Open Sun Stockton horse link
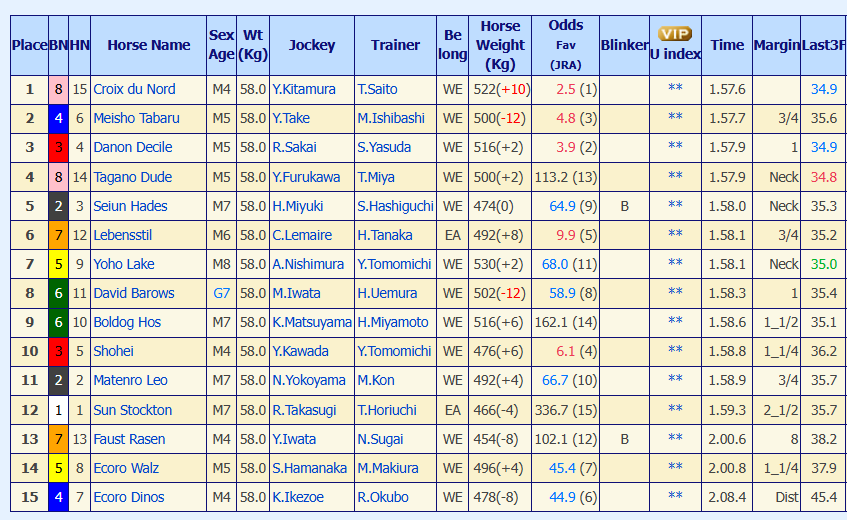 point(132,410)
